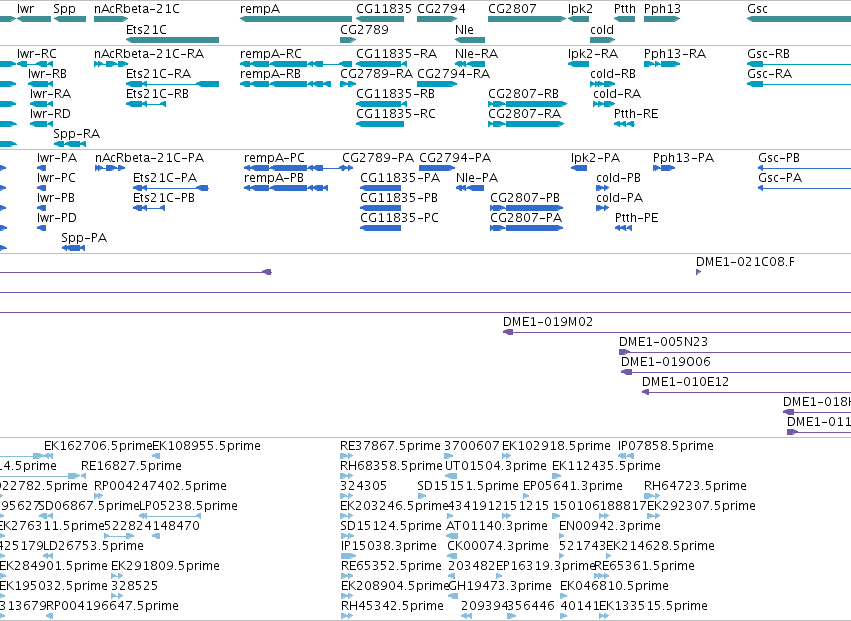Click the Ipk2-RA transcript label
The width and height of the screenshot is (851, 621).
593,54
